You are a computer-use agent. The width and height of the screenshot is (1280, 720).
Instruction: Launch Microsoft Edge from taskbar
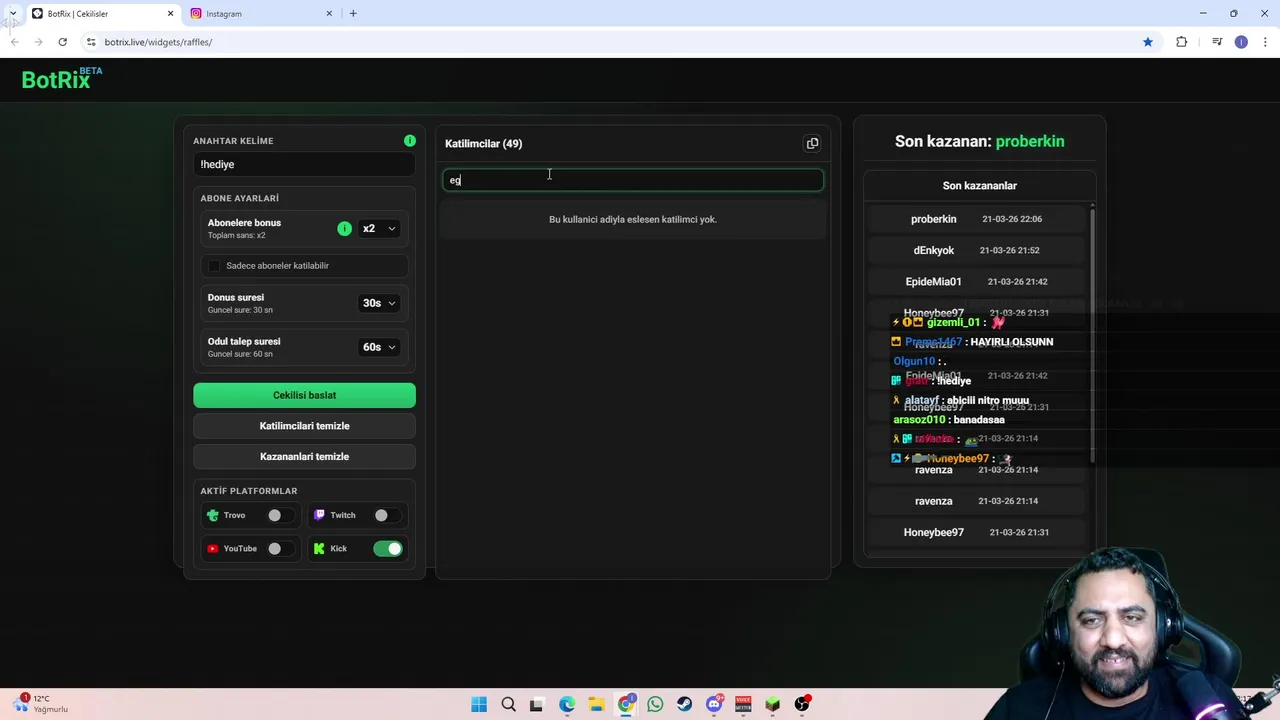click(x=567, y=705)
